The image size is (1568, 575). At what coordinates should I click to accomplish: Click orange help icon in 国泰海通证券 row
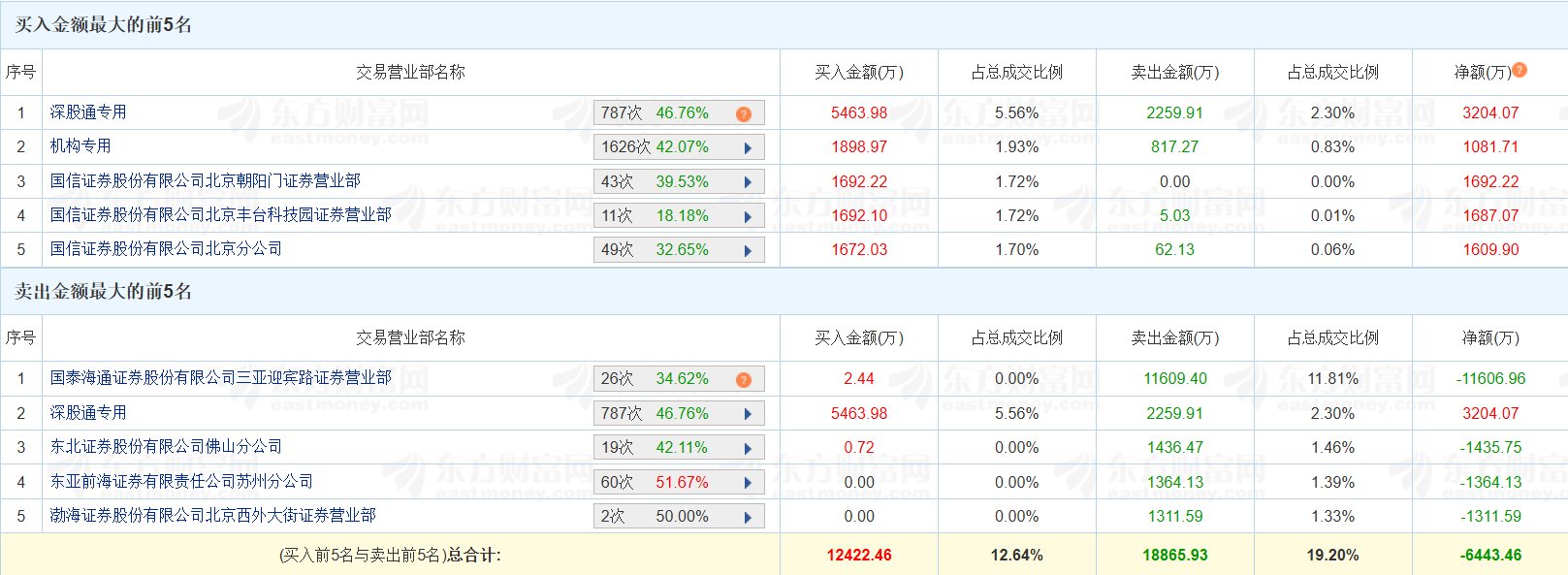pyautogui.click(x=744, y=380)
